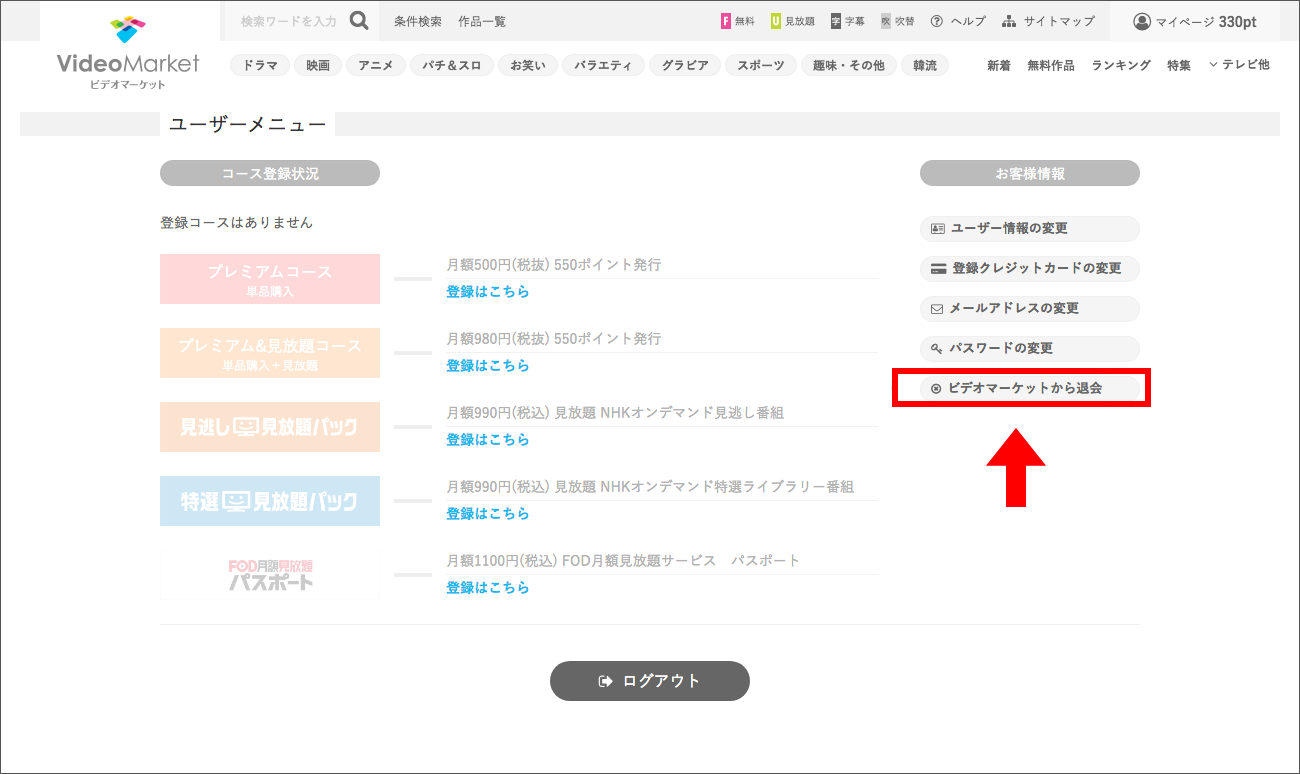Click プレミアム&見放題コース banner
The width and height of the screenshot is (1300, 774).
(x=270, y=353)
